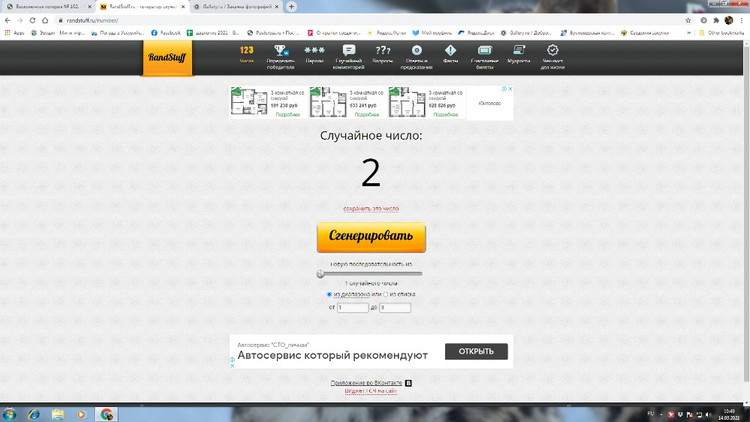
Task: Click the RandStuff logo
Action: pos(167,58)
